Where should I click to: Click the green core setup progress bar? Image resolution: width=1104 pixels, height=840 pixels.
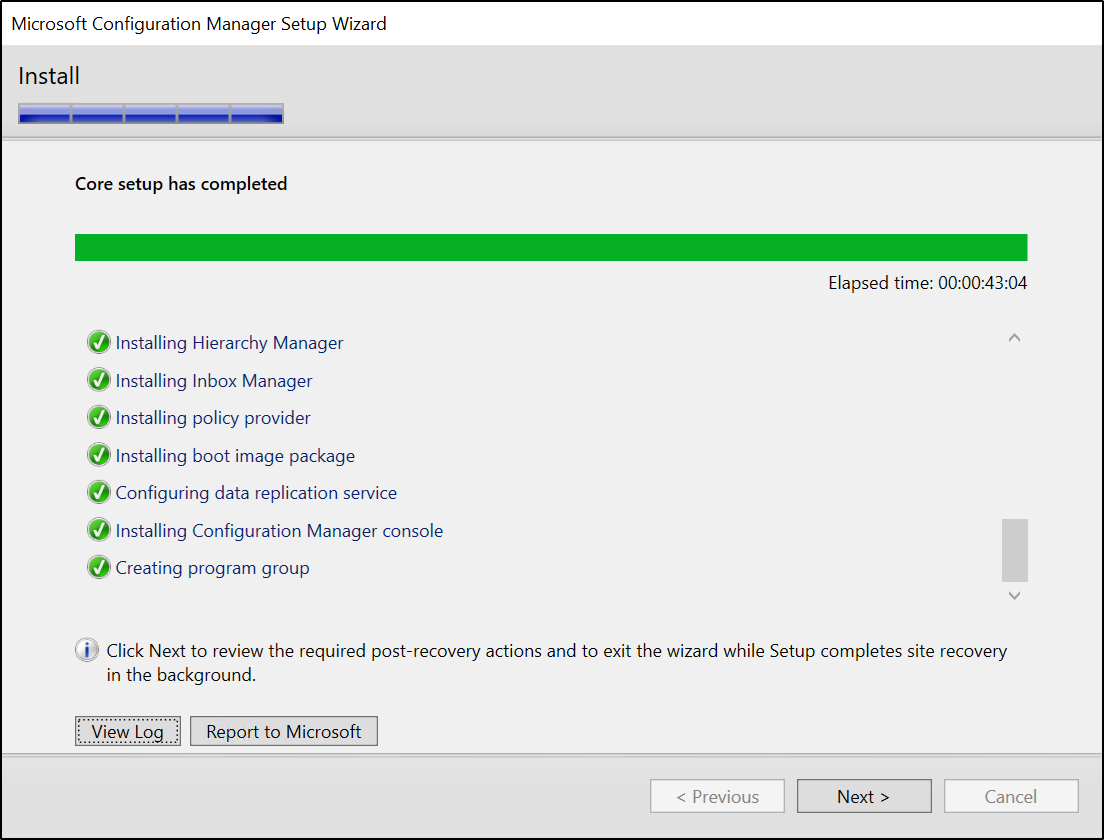[551, 248]
